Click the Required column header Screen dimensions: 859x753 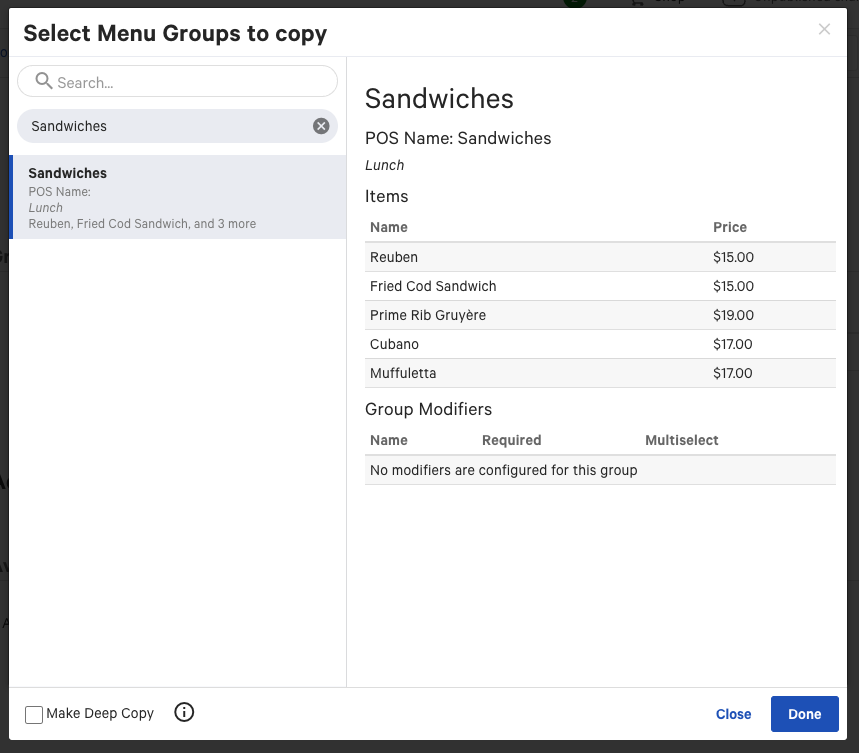511,440
